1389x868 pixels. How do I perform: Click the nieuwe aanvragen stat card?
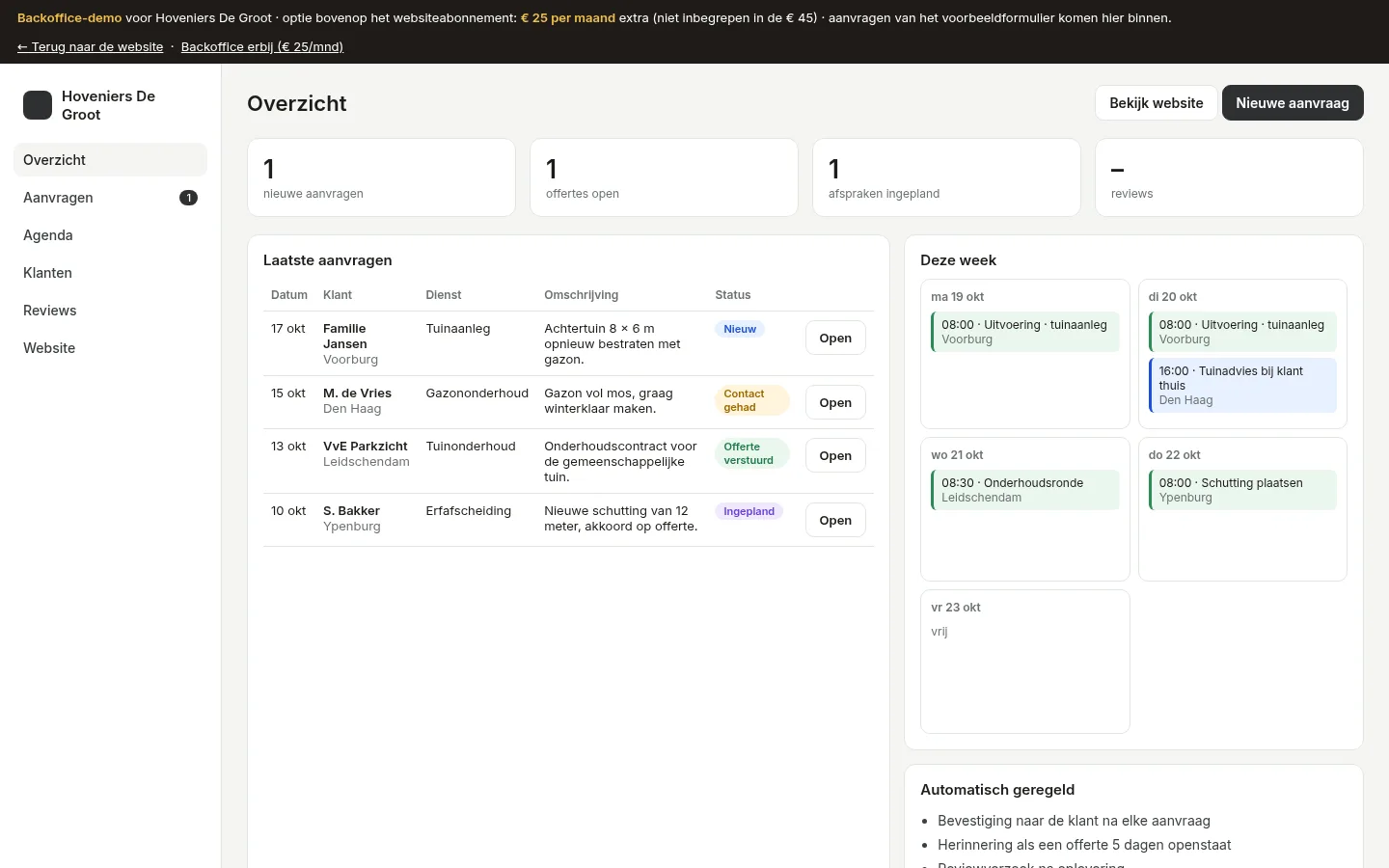point(381,177)
